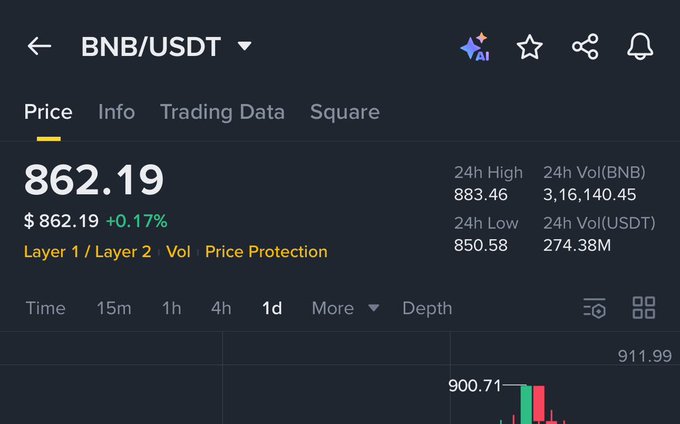The height and width of the screenshot is (424, 680).
Task: Select the 4h chart interval
Action: 221,308
